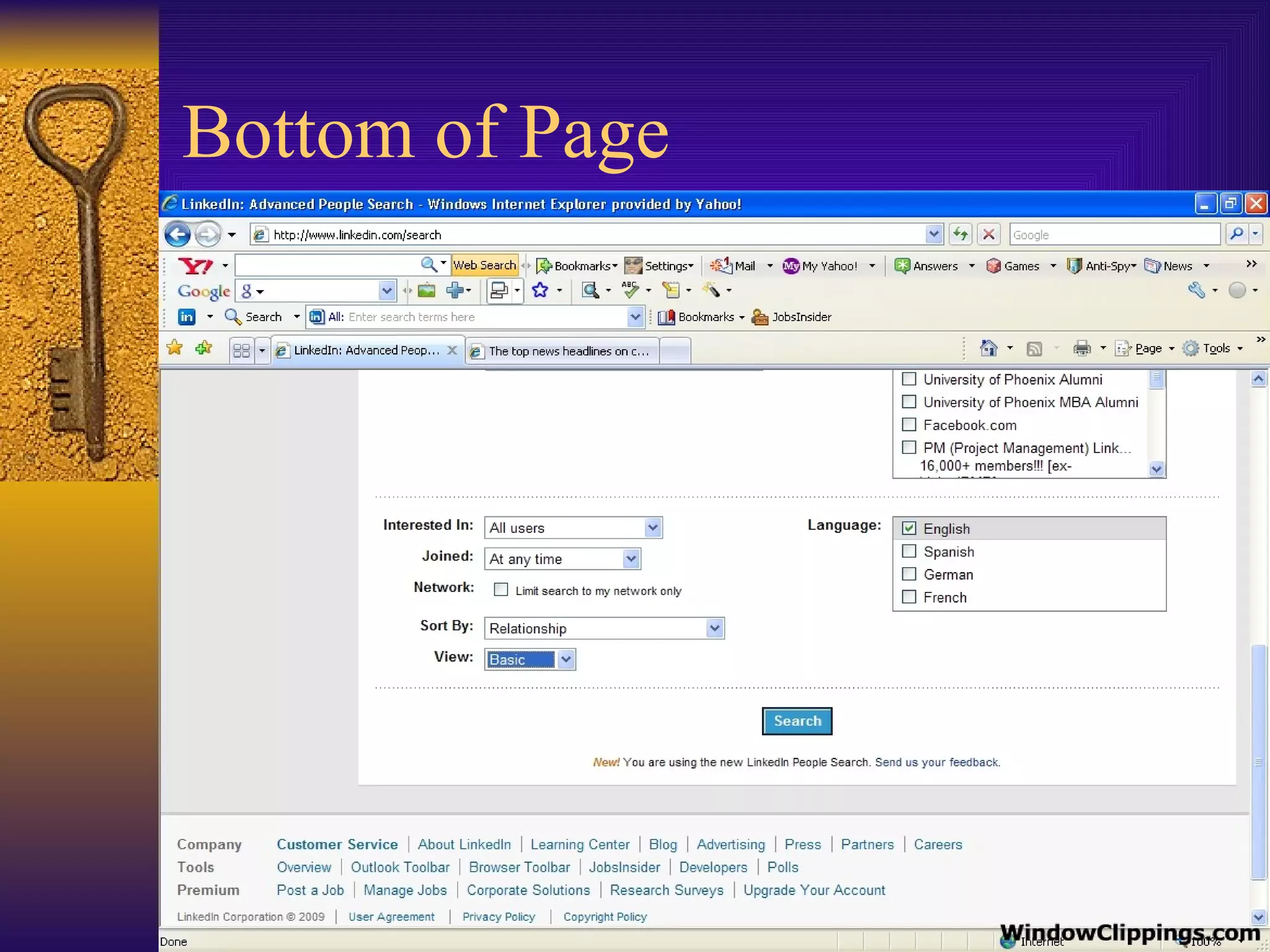Click the URL address bar field
The height and width of the screenshot is (952, 1270).
597,235
